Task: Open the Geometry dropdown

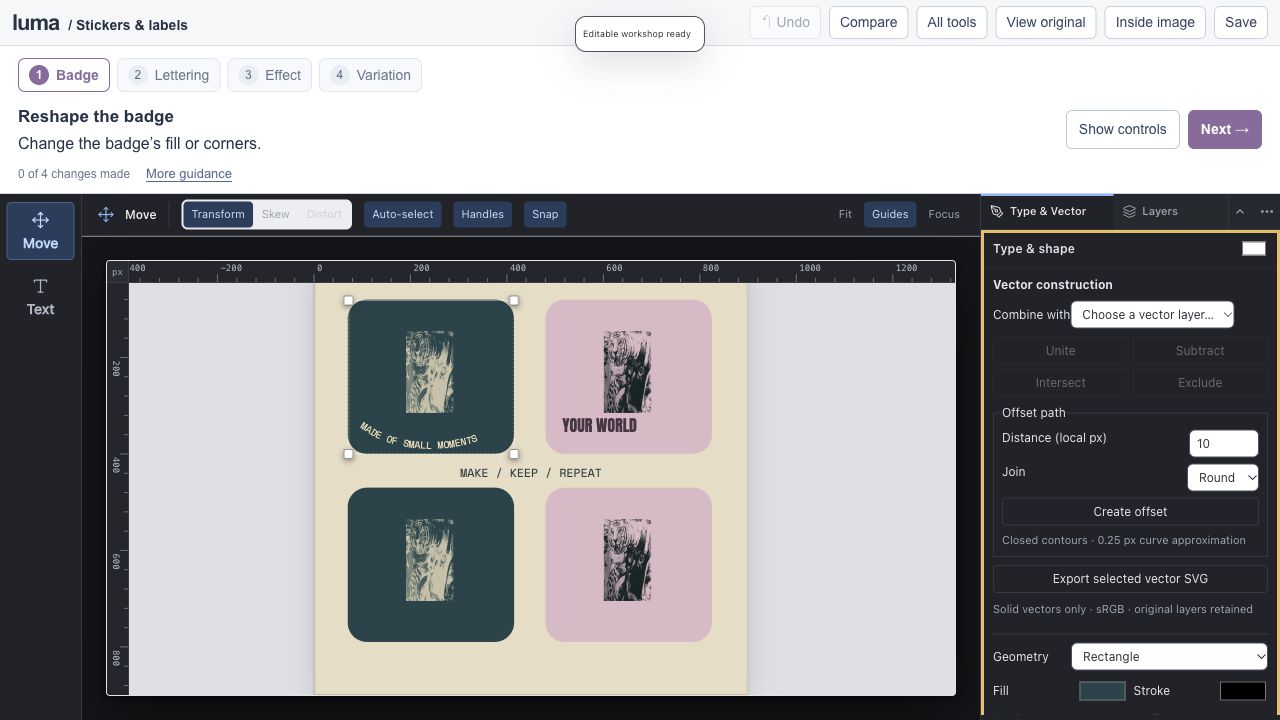Action: (1169, 656)
